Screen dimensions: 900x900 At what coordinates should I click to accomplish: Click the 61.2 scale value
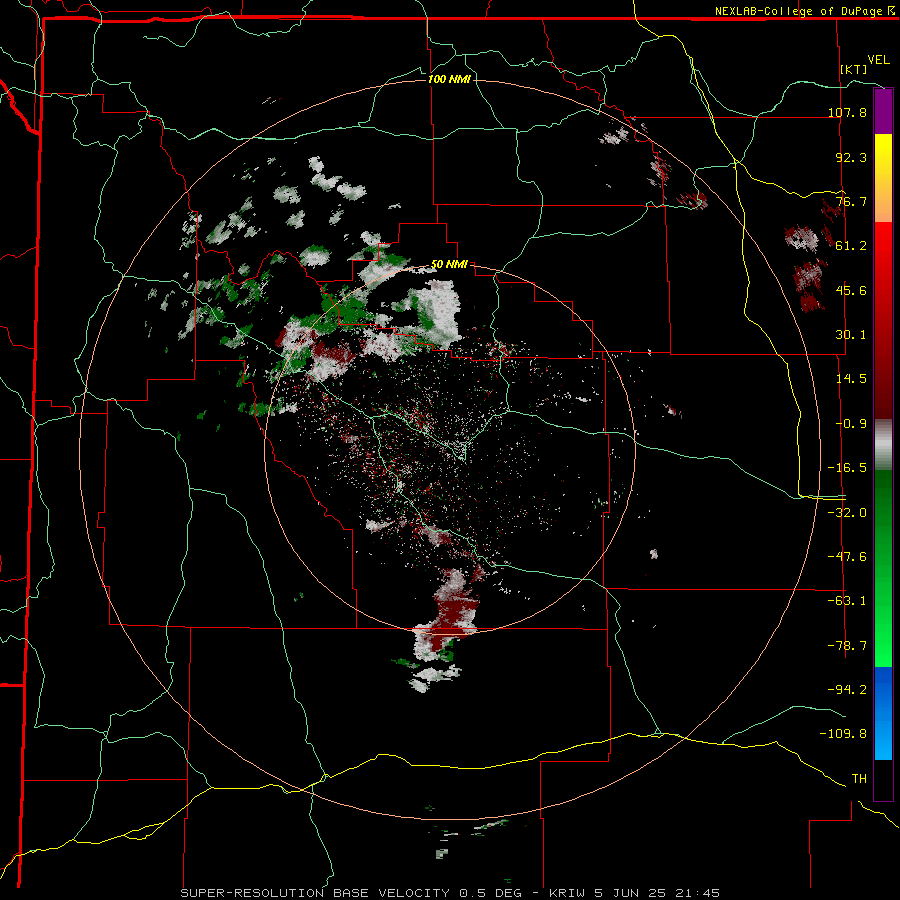coord(851,246)
